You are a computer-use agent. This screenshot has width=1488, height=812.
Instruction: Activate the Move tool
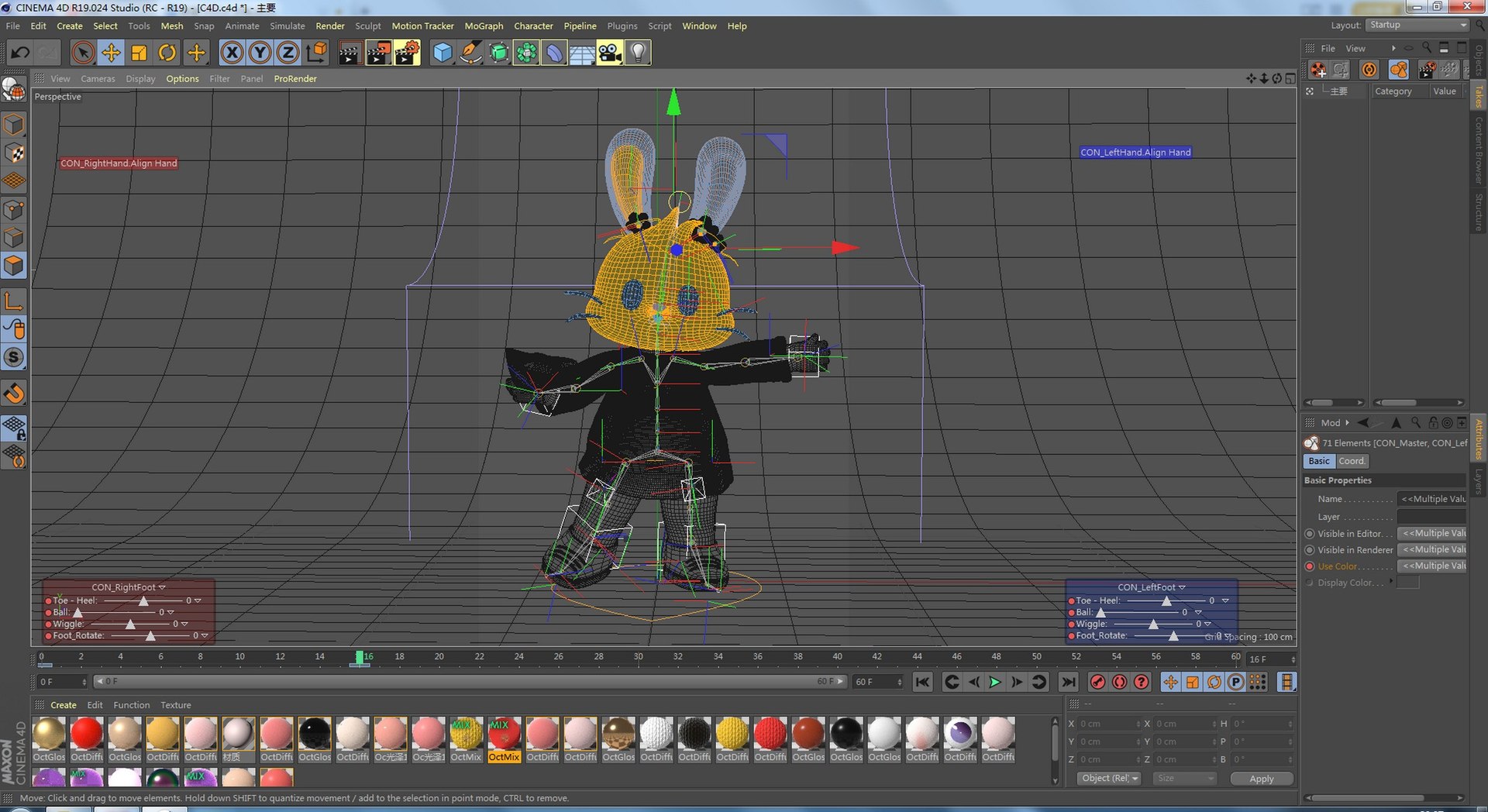coord(111,53)
